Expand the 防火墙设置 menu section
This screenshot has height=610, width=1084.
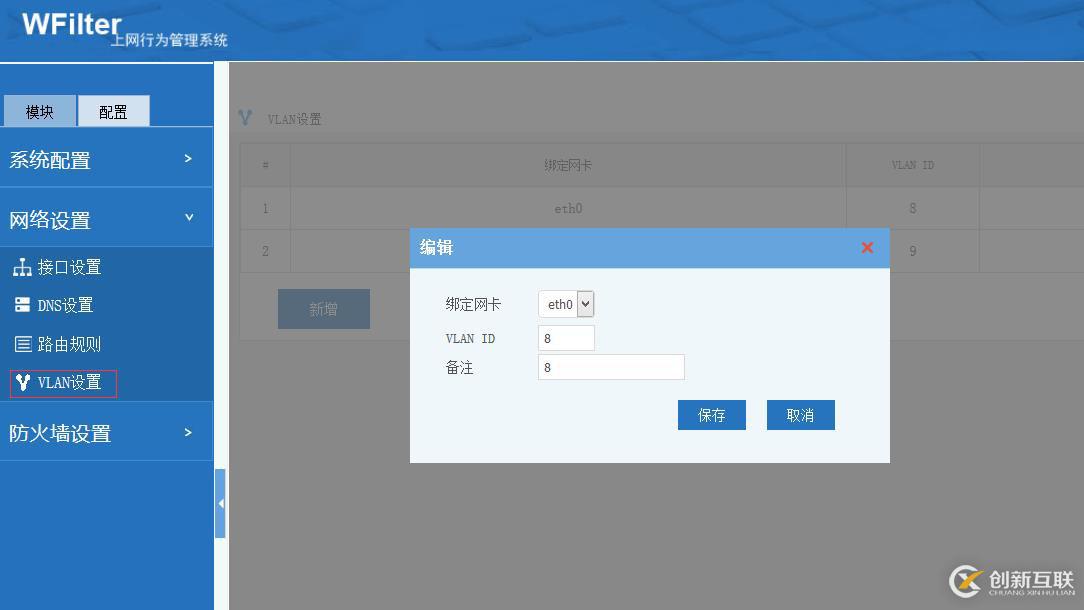click(x=106, y=433)
